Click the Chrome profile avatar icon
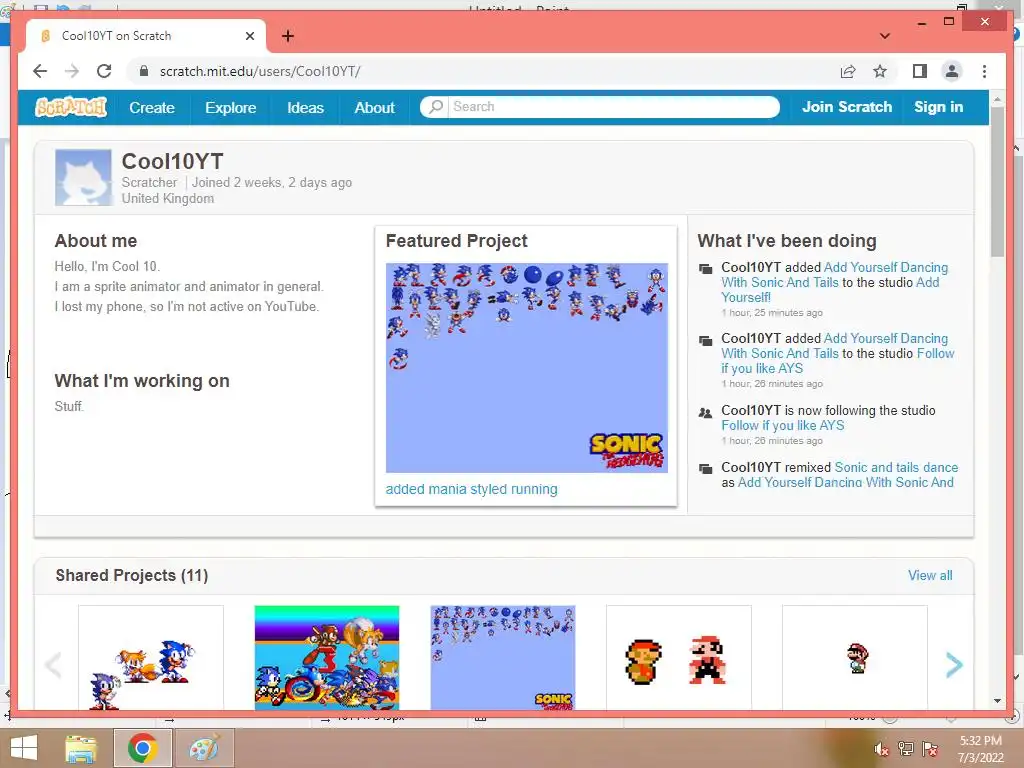This screenshot has width=1024, height=768. coord(952,71)
